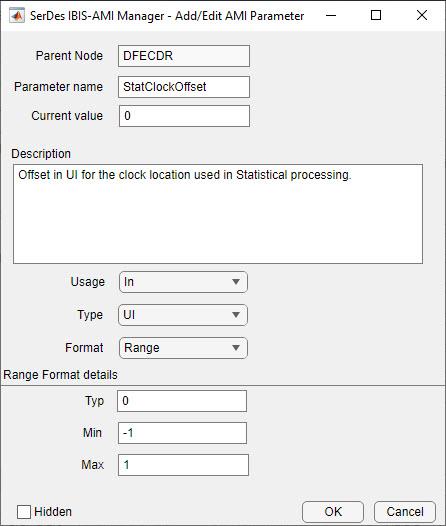Open the Usage dropdown showing In
The height and width of the screenshot is (526, 446).
pos(183,282)
